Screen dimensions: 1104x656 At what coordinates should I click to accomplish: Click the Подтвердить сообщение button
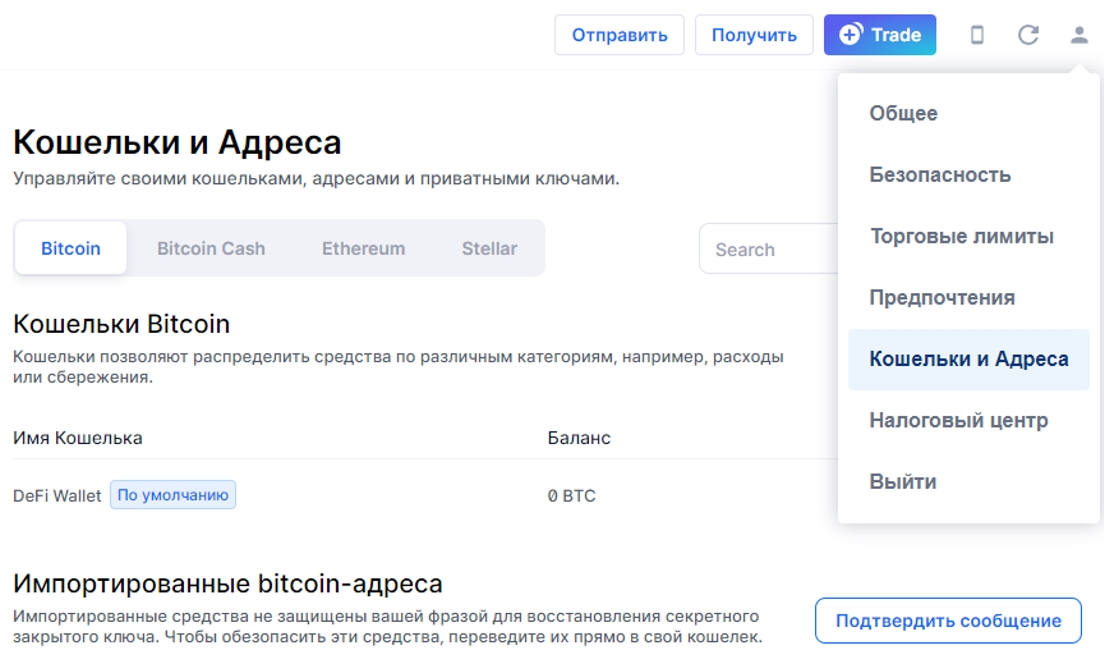click(x=948, y=621)
